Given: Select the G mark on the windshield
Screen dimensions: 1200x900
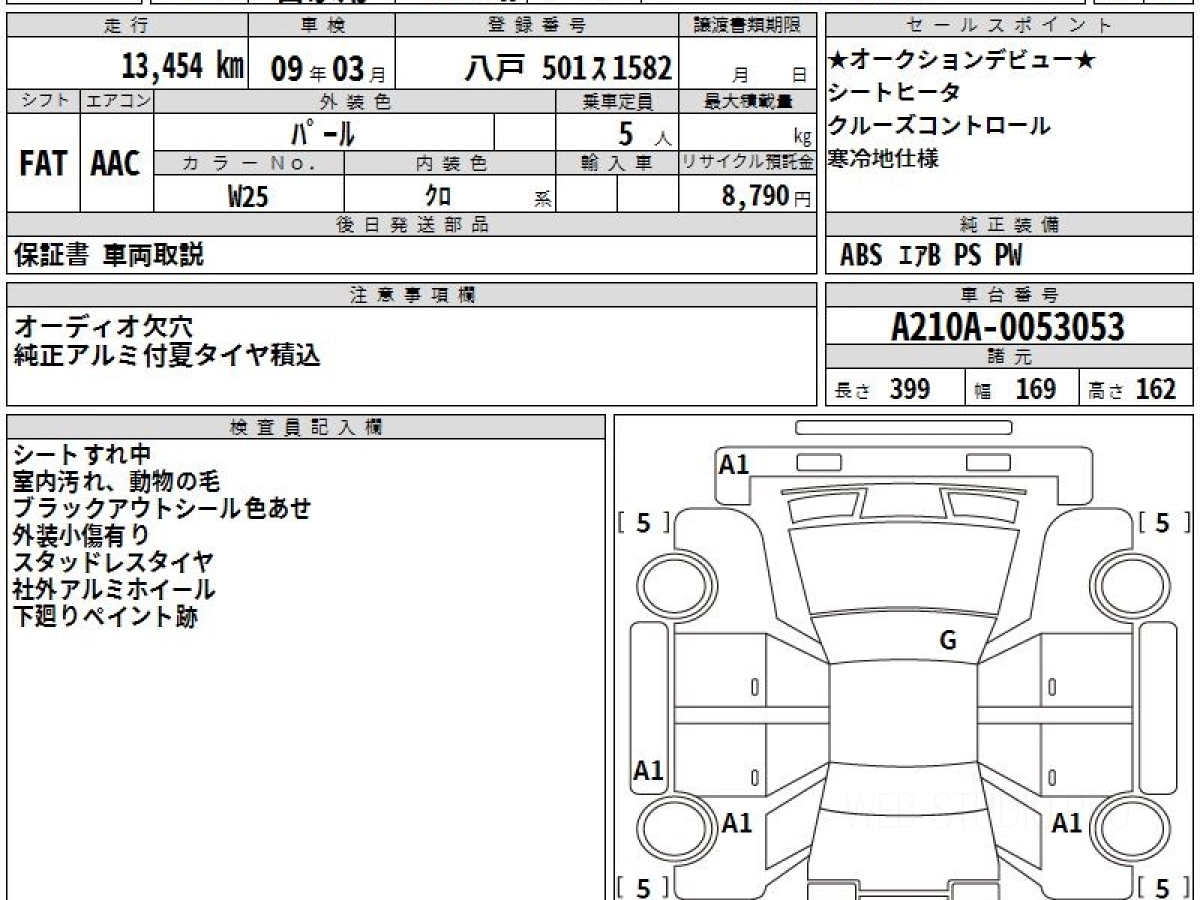Looking at the screenshot, I should click(947, 641).
